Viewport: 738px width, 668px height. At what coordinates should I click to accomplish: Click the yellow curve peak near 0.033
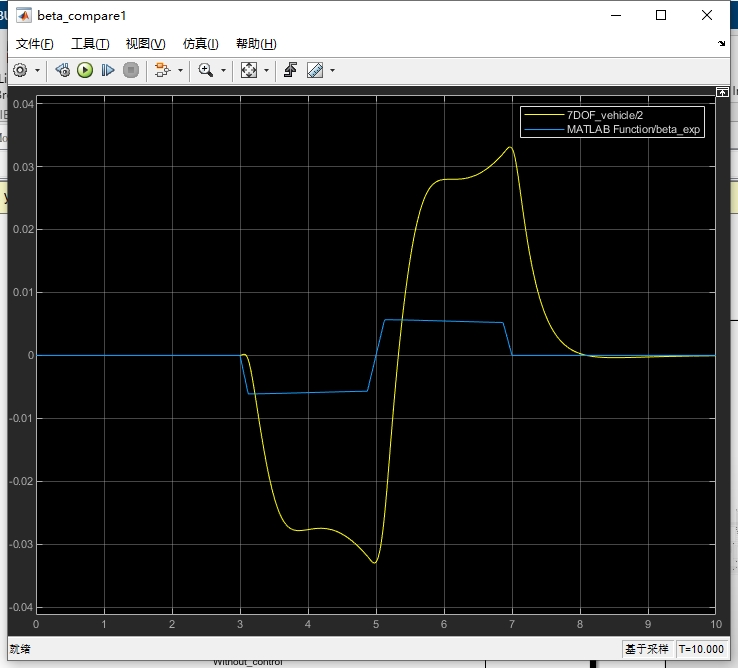coord(510,147)
